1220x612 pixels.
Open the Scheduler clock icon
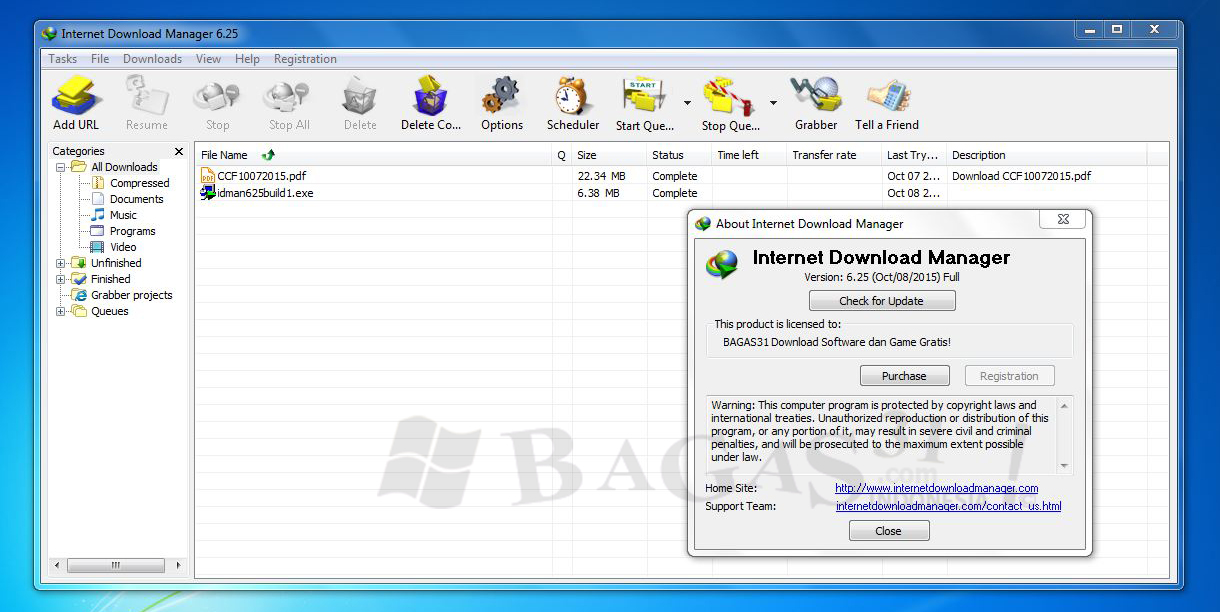pos(572,96)
